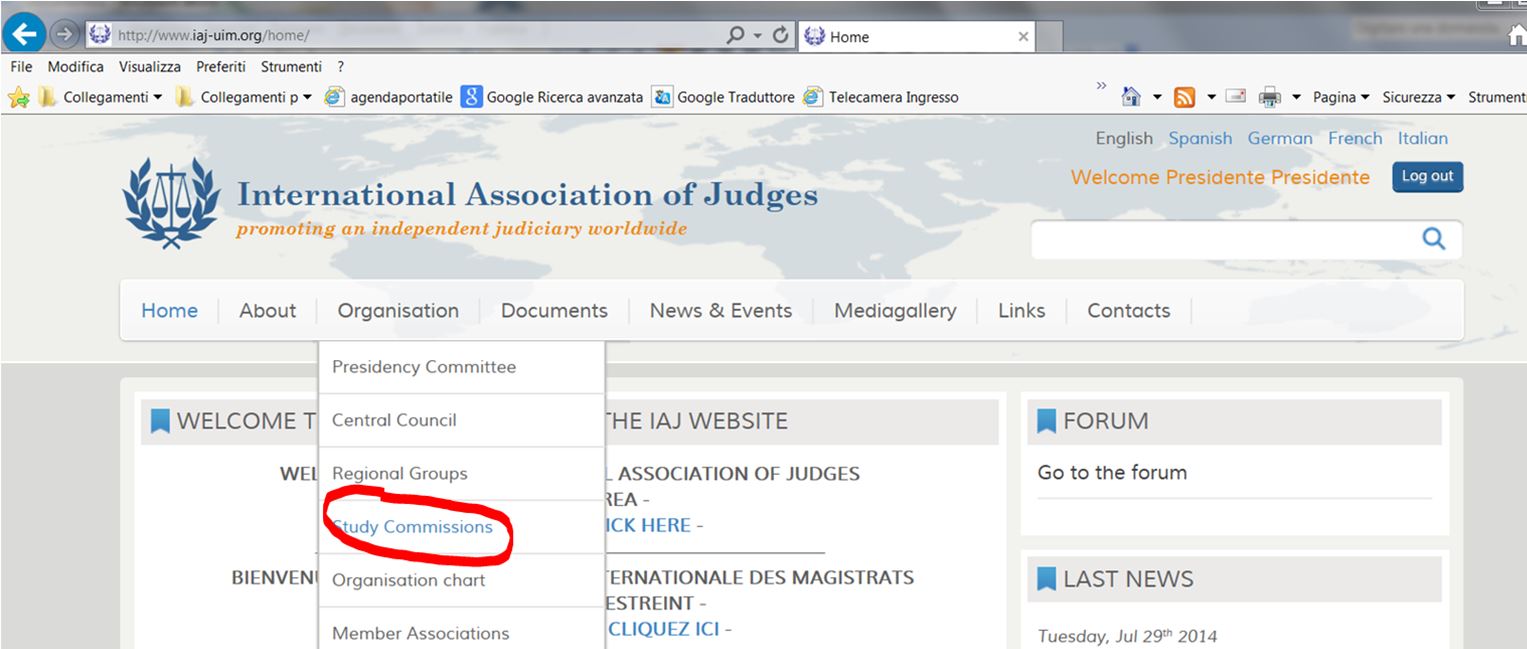Click the browser home icon at top right
1527x649 pixels.
pos(1517,36)
